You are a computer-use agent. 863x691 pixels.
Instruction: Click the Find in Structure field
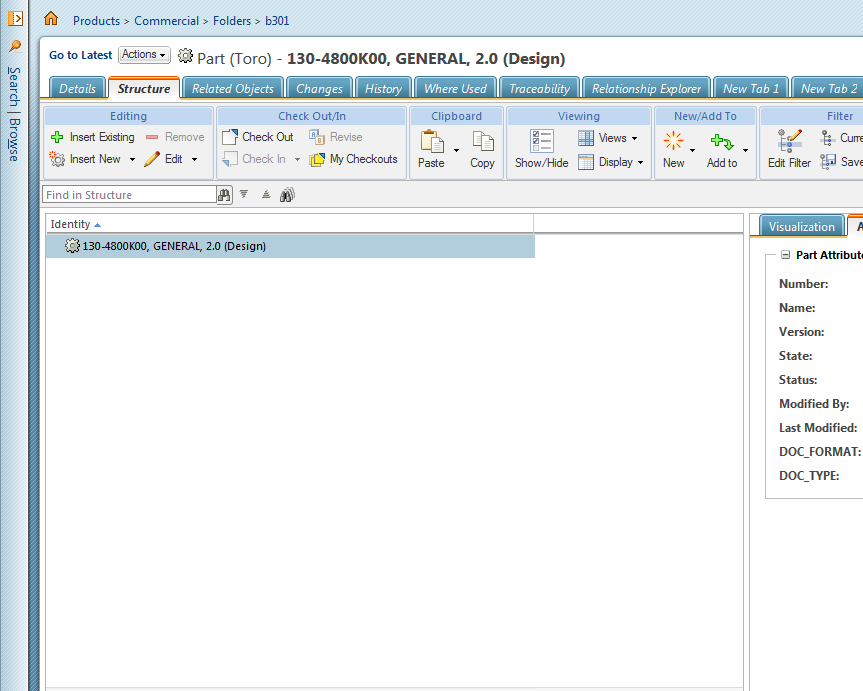click(129, 194)
